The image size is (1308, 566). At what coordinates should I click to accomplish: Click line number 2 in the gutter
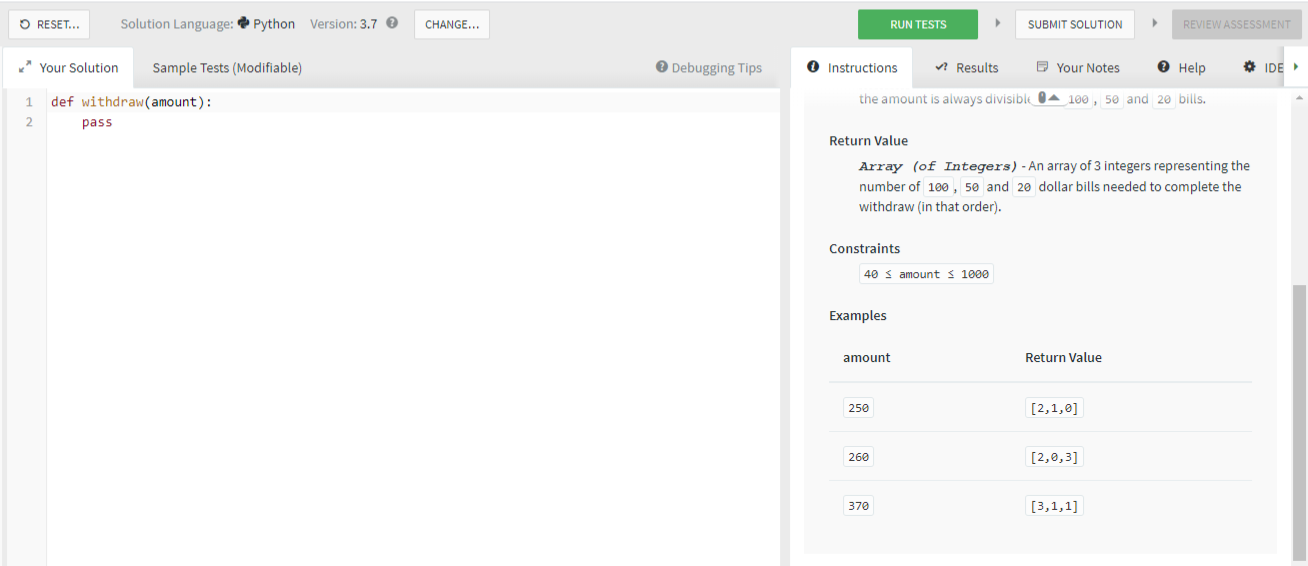29,122
